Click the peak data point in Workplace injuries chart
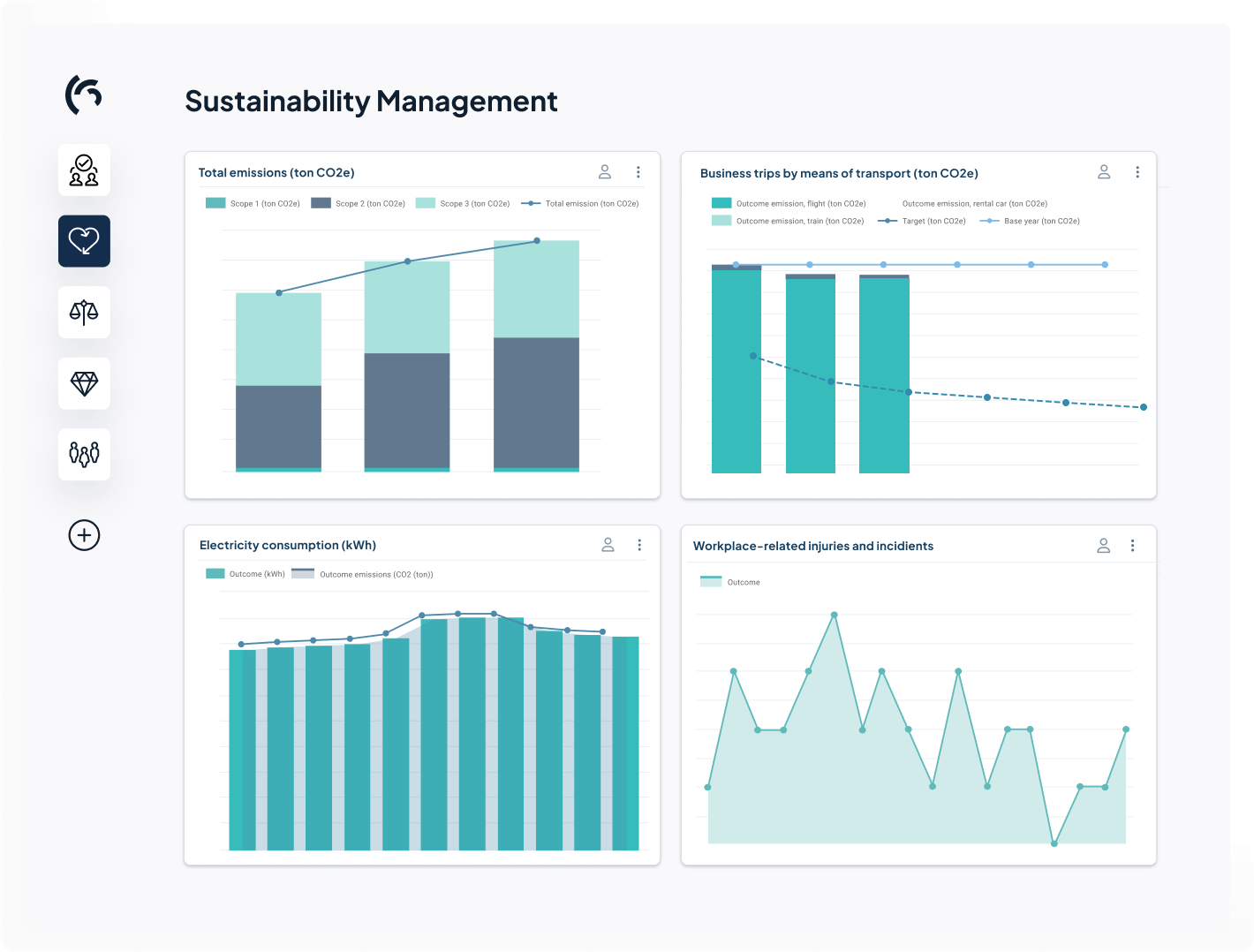Viewport: 1254px width, 952px height. (834, 615)
